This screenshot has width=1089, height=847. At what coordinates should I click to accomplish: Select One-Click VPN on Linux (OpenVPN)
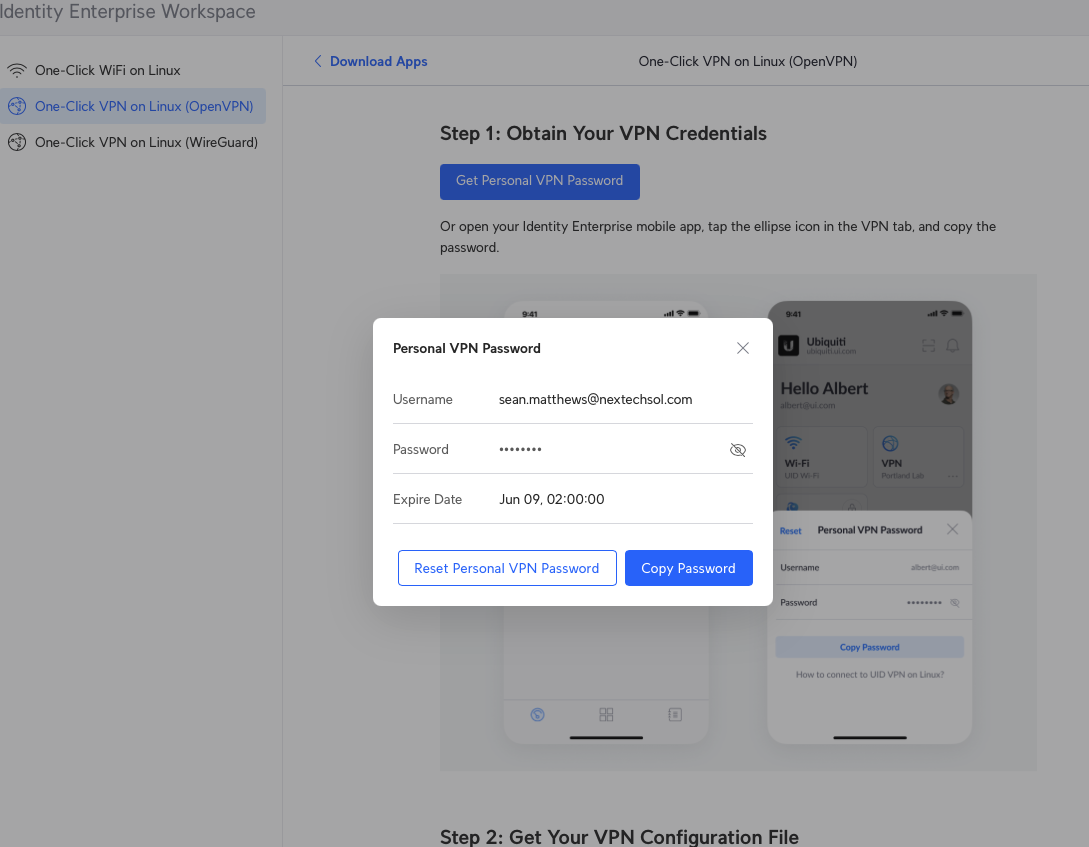coord(133,106)
